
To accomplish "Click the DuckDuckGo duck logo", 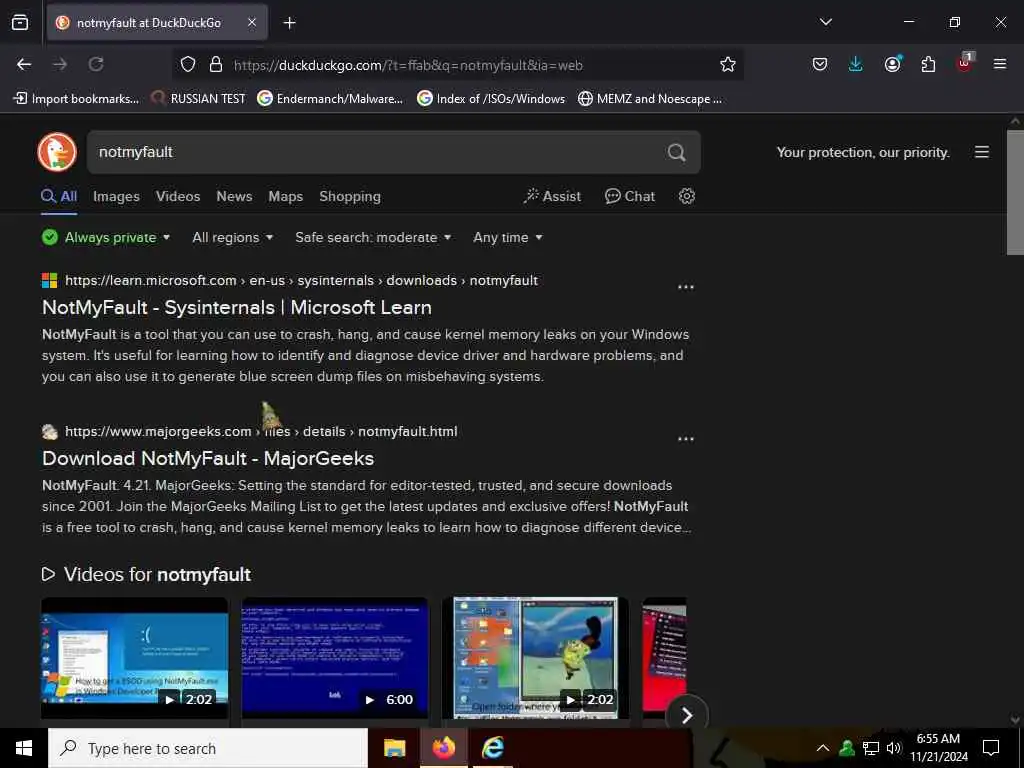I will point(57,152).
